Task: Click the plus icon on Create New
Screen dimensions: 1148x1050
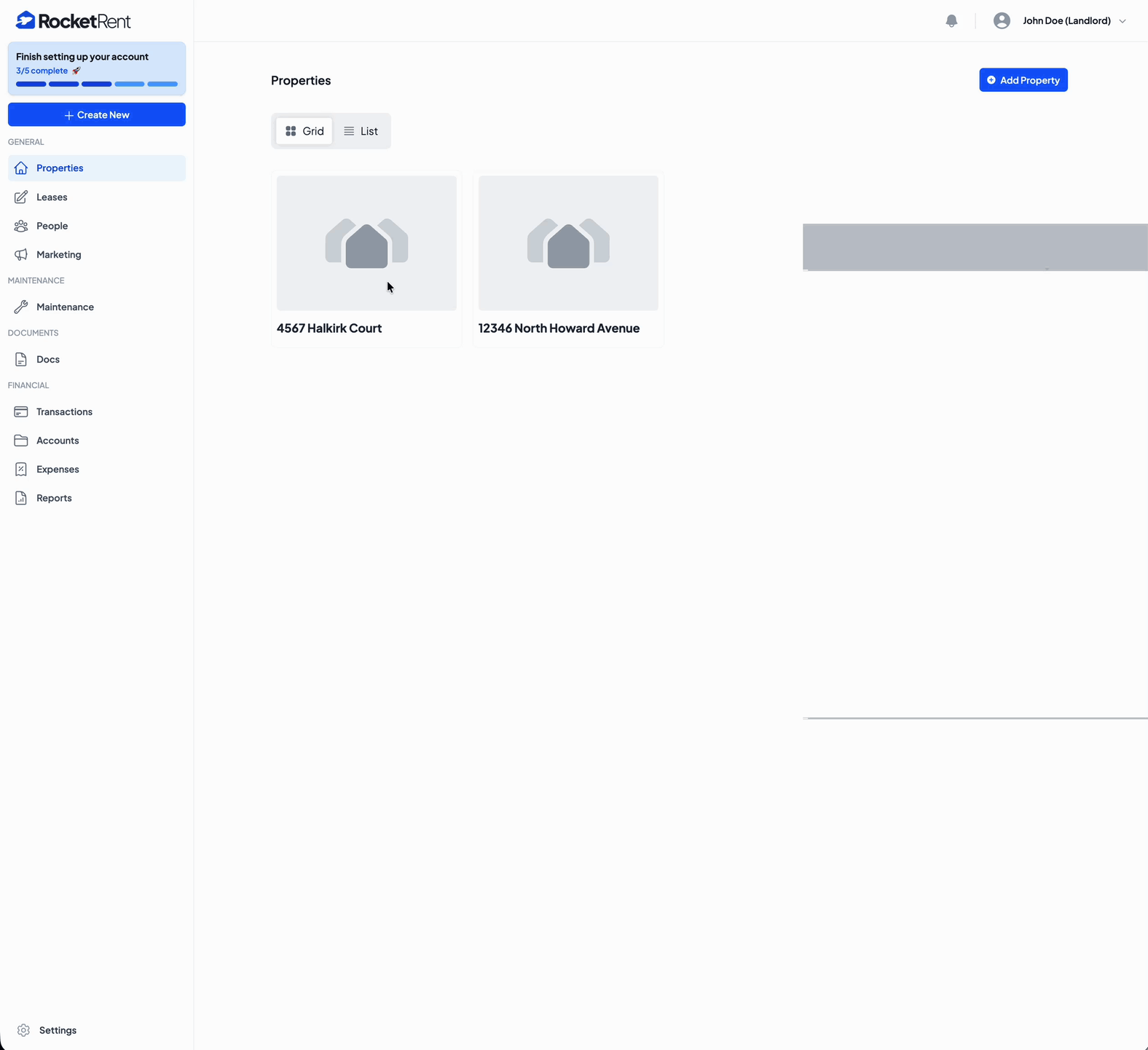Action: point(68,115)
